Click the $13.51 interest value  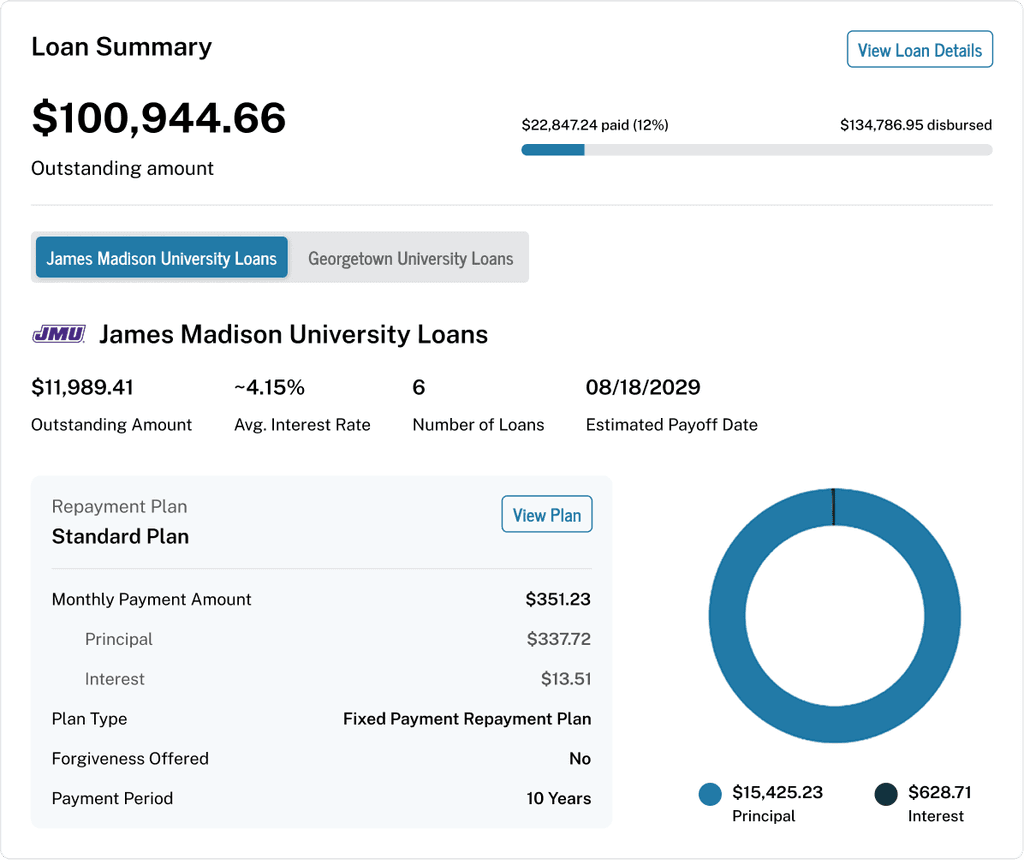(x=566, y=678)
